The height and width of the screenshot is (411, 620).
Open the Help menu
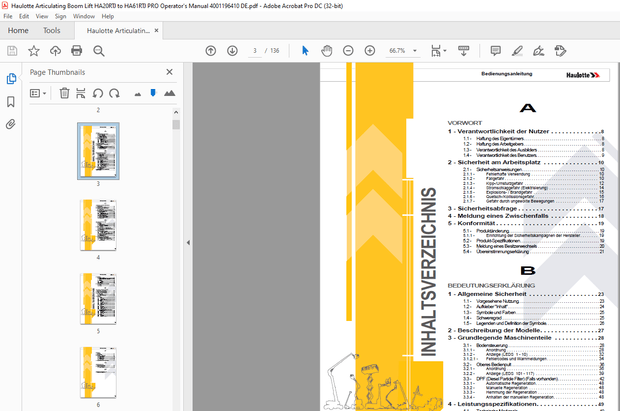point(108,16)
